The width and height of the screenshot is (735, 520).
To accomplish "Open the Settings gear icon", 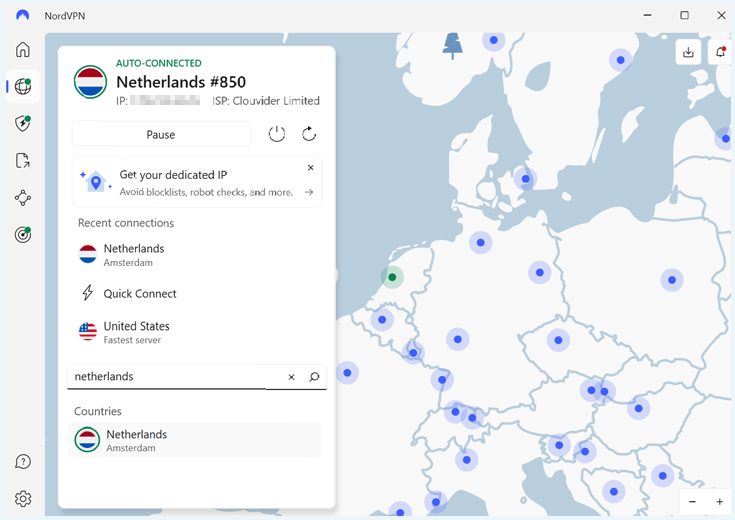I will pyautogui.click(x=22, y=498).
